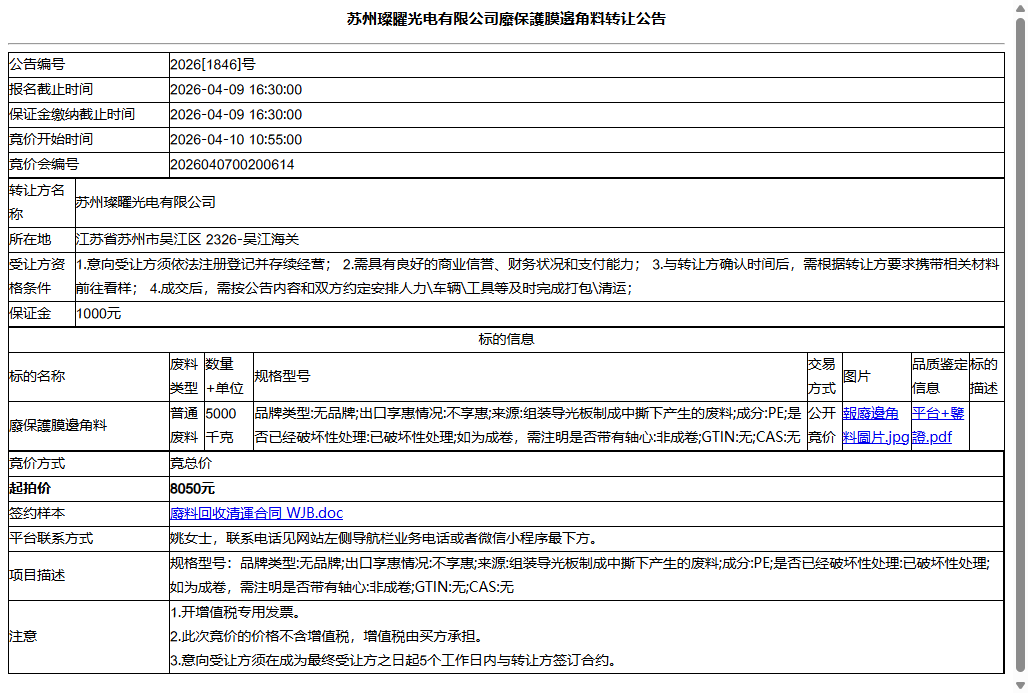Click the 转让方名称 label cell
This screenshot has height=693, width=1028.
tap(41, 202)
